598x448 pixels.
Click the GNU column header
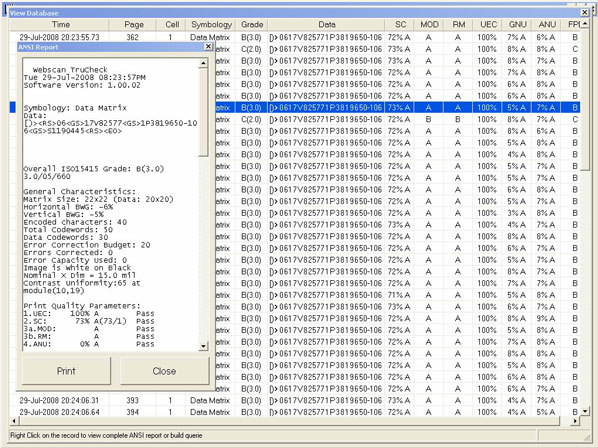click(517, 25)
